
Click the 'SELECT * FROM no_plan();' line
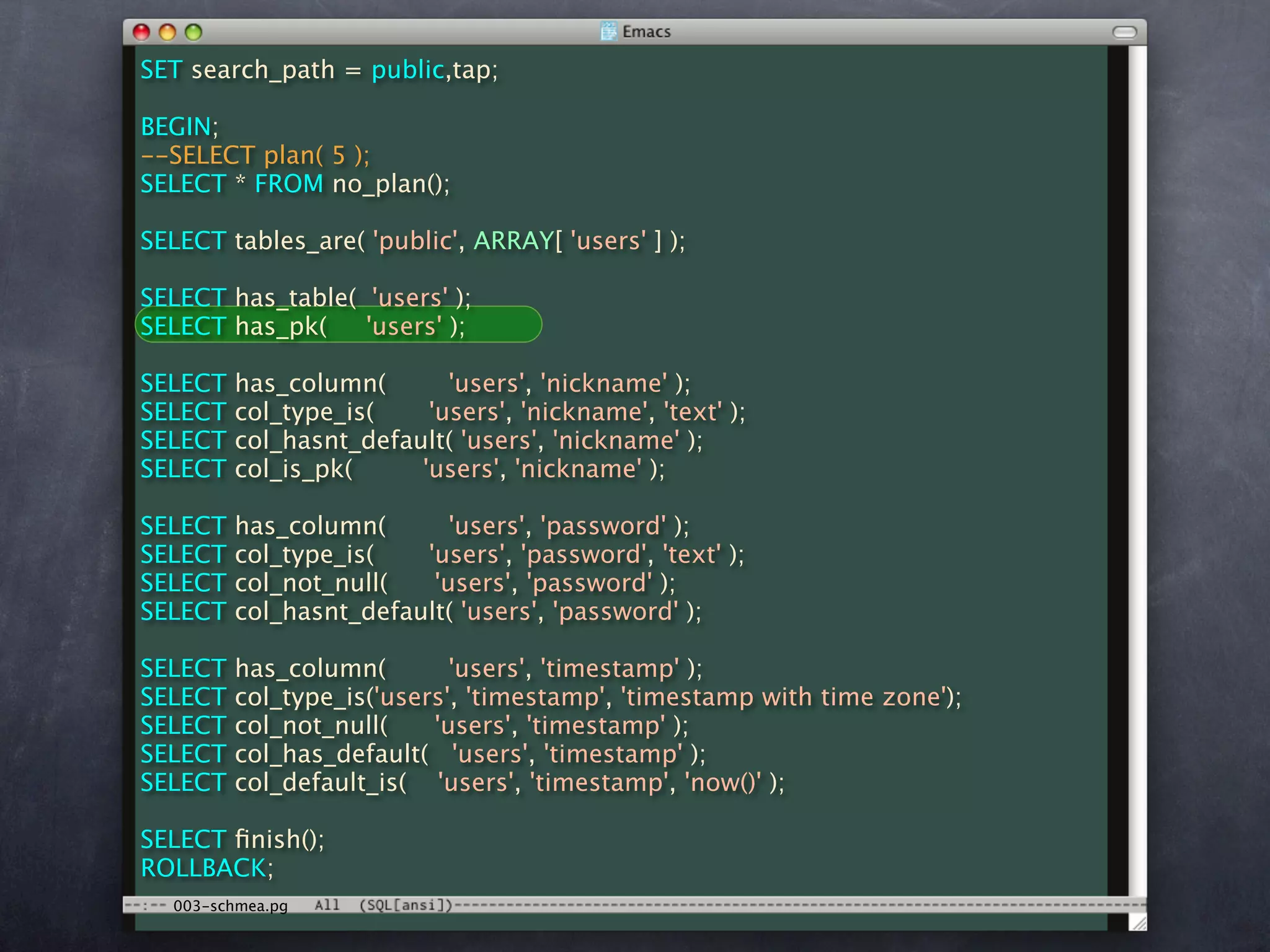click(295, 184)
